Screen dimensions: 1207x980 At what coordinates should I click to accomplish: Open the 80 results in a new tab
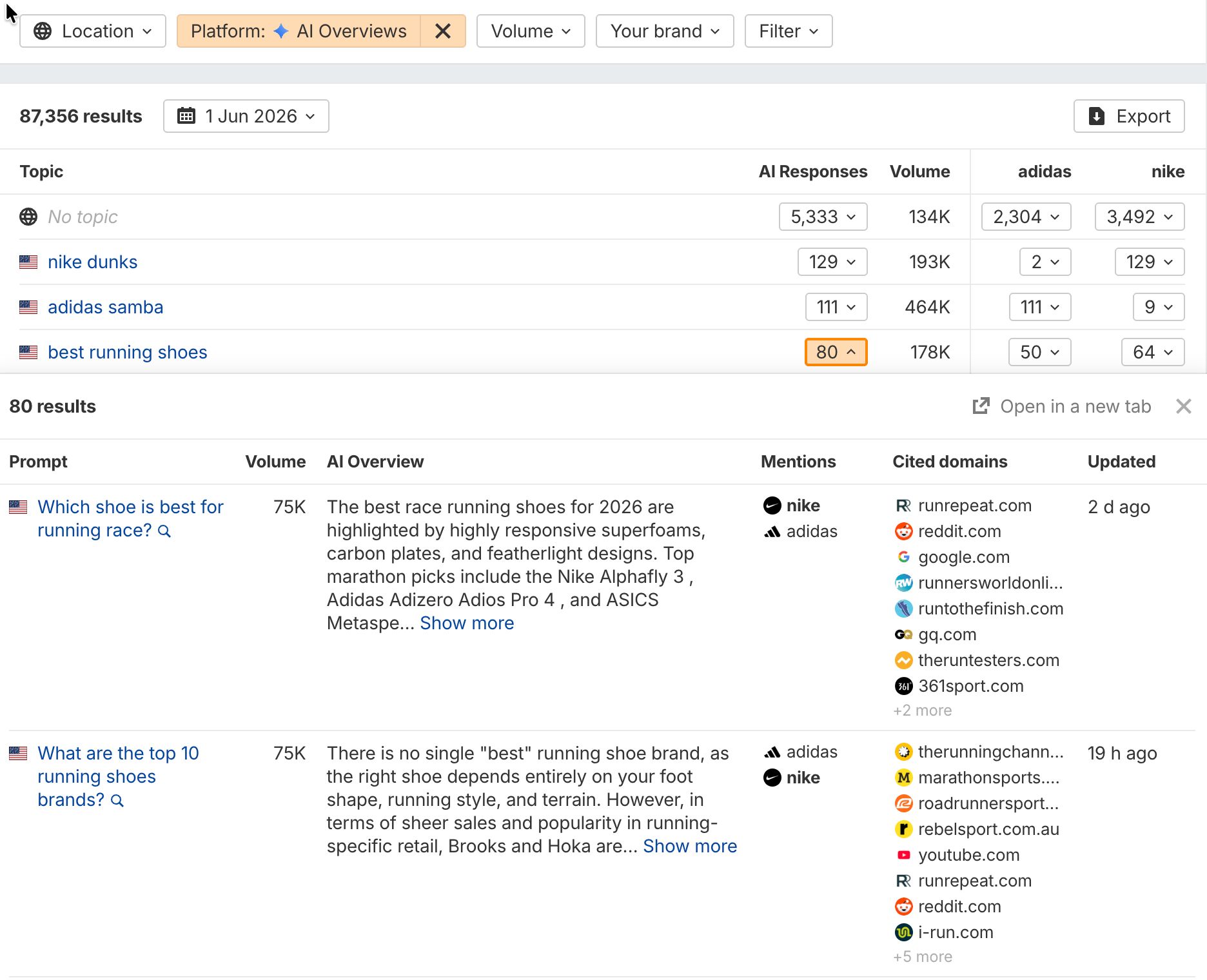(x=1062, y=406)
